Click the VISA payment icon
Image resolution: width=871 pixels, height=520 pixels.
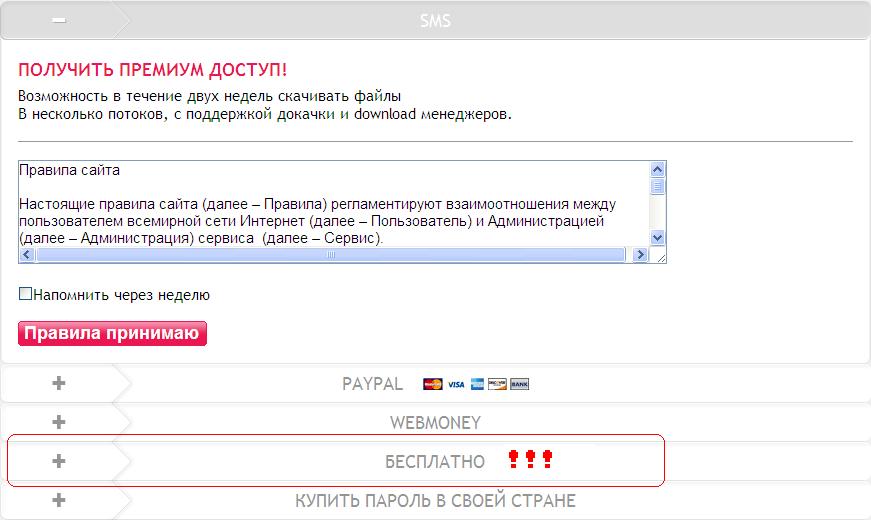pyautogui.click(x=456, y=384)
